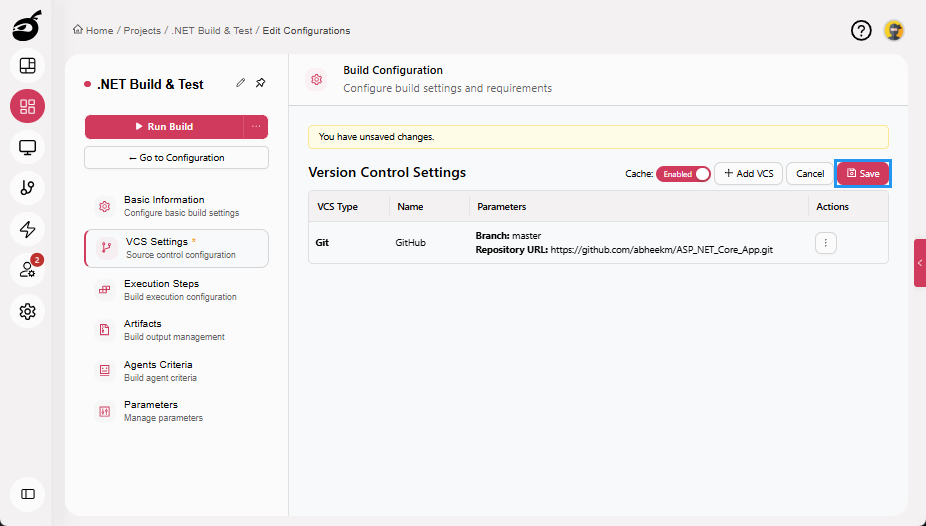Click the Repository URL text
Screen dimensions: 926x526
coord(624,250)
